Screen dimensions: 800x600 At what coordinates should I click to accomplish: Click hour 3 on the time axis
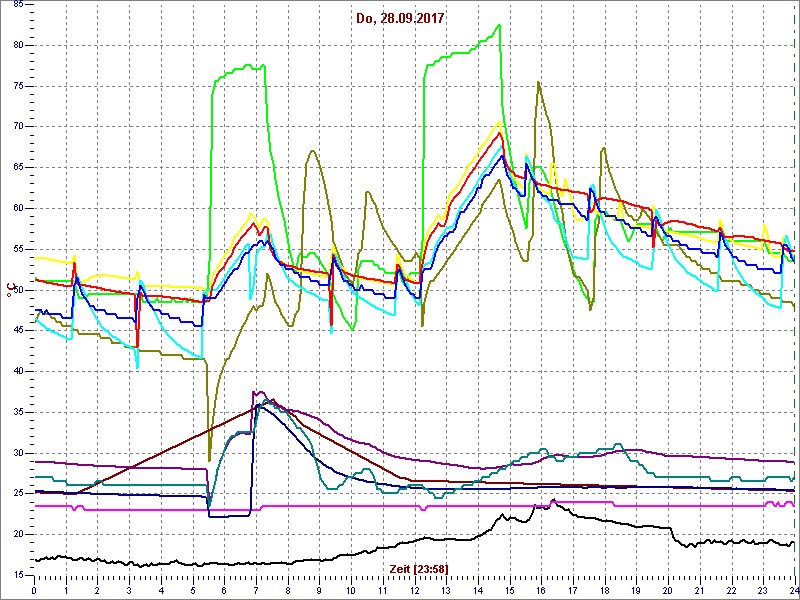(x=129, y=590)
